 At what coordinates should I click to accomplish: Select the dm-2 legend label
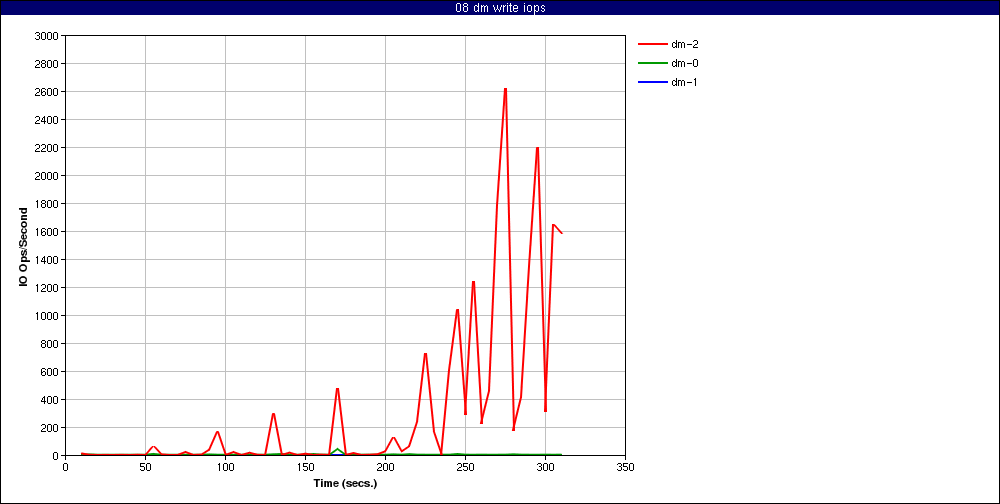tap(684, 45)
